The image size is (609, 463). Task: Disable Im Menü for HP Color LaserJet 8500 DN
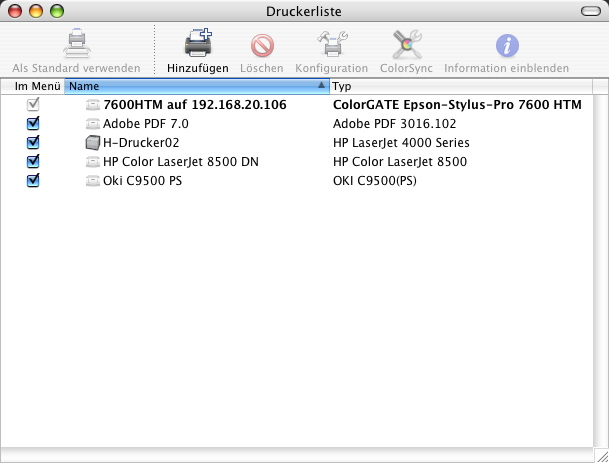[x=33, y=162]
